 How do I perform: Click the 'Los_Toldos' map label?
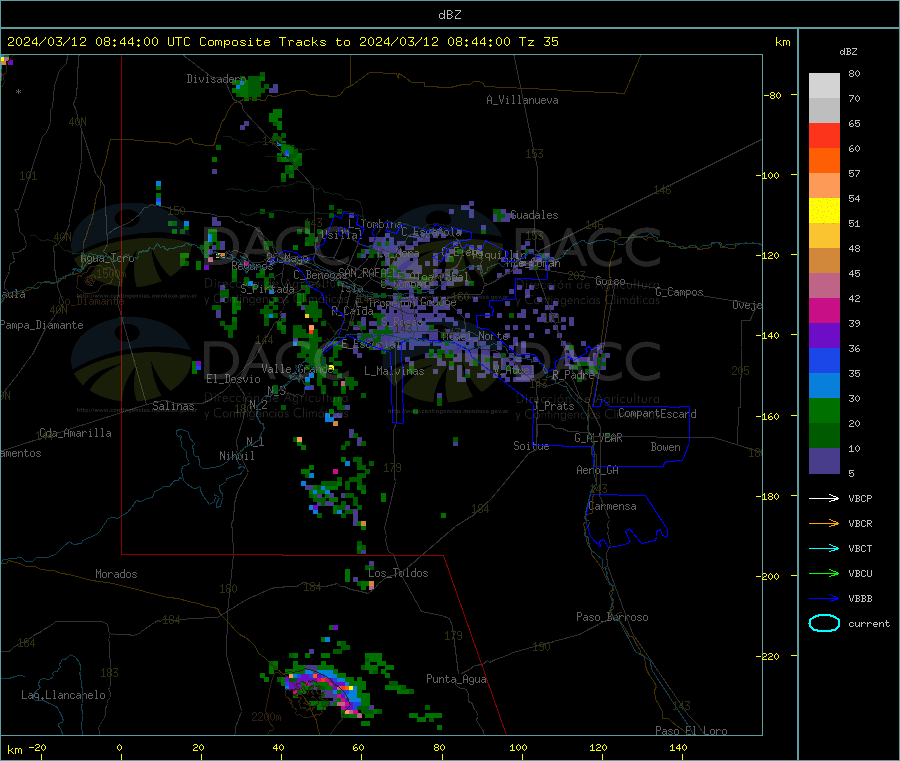coord(398,573)
